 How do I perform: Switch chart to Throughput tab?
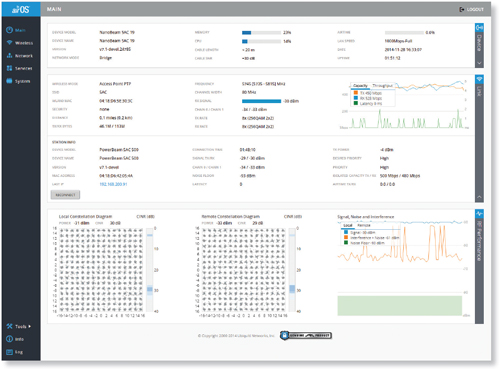[x=382, y=86]
